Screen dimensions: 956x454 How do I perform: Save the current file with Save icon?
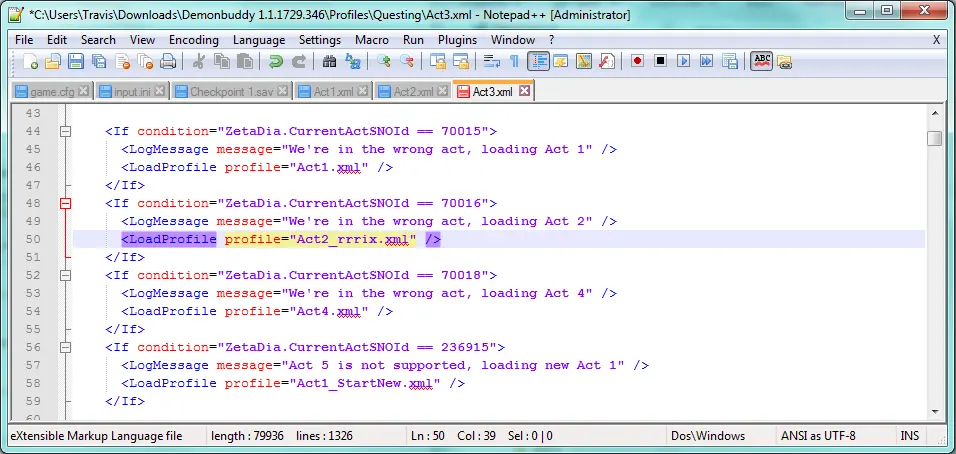click(76, 61)
